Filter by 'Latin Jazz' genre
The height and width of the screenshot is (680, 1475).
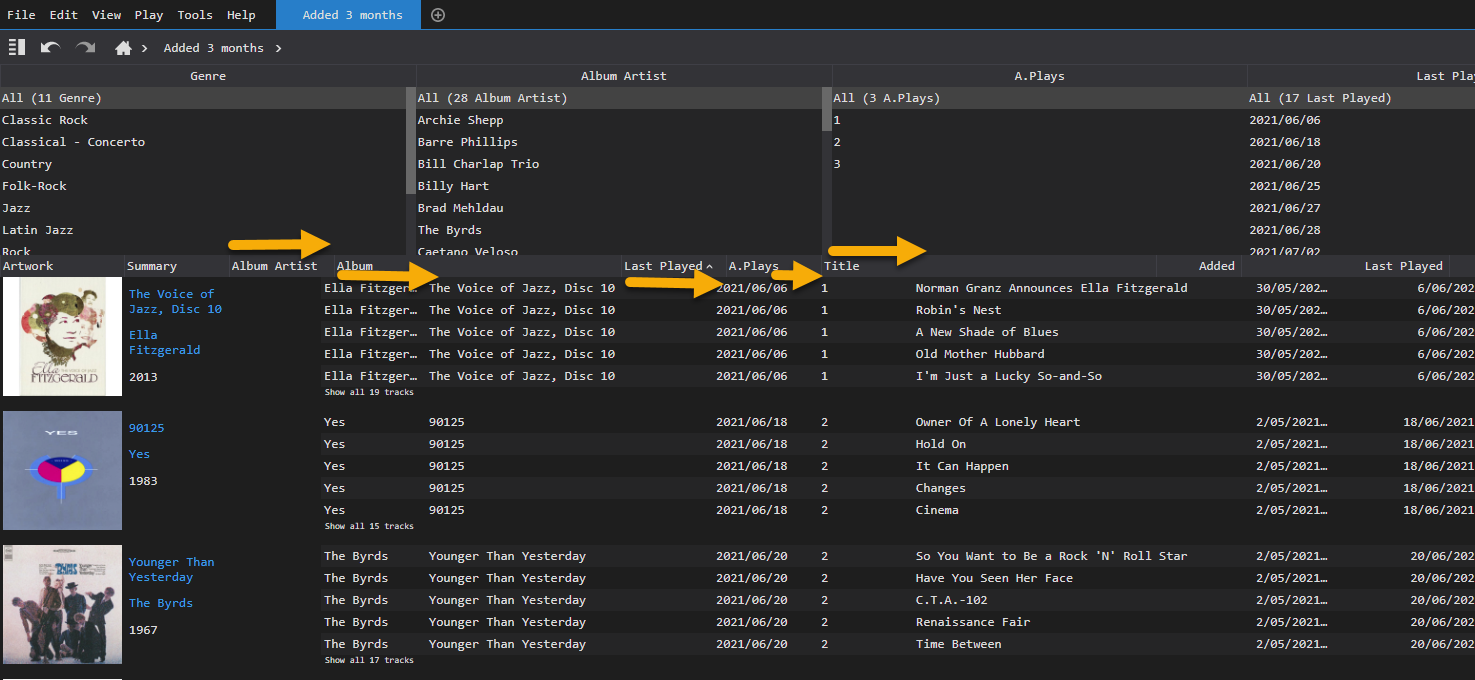(x=36, y=230)
